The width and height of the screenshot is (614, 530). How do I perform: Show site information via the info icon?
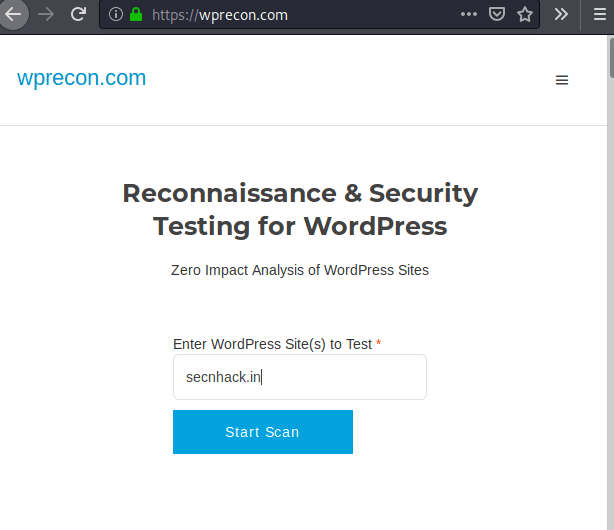pyautogui.click(x=116, y=15)
